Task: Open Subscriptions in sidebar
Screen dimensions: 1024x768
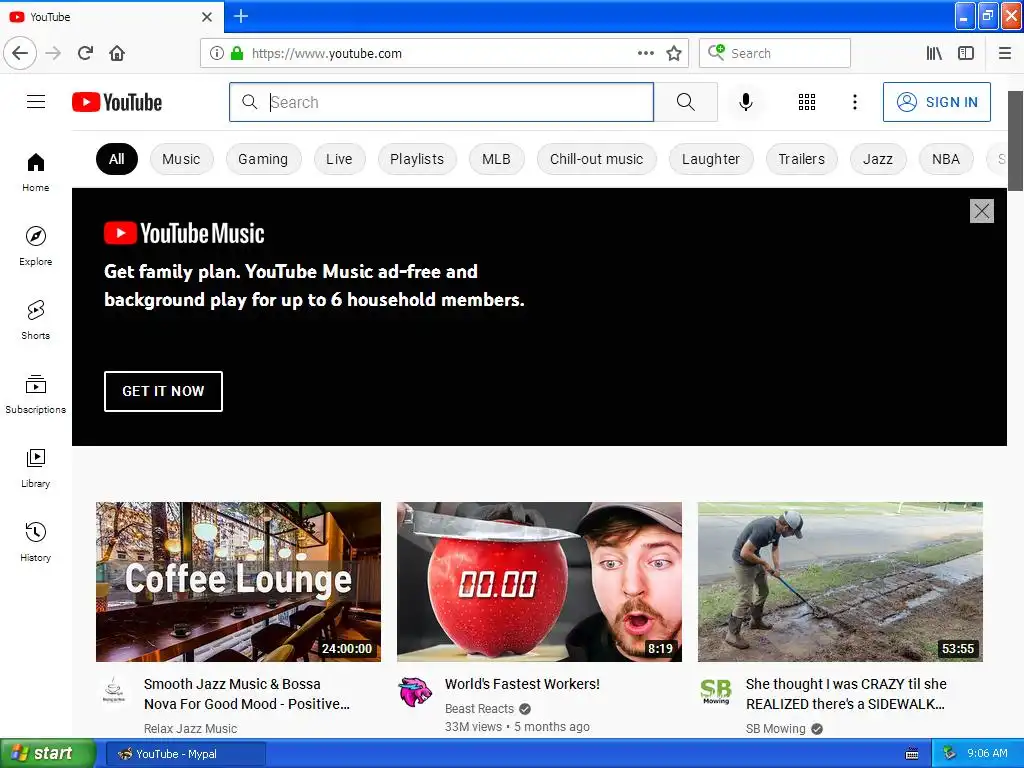Action: tap(36, 394)
